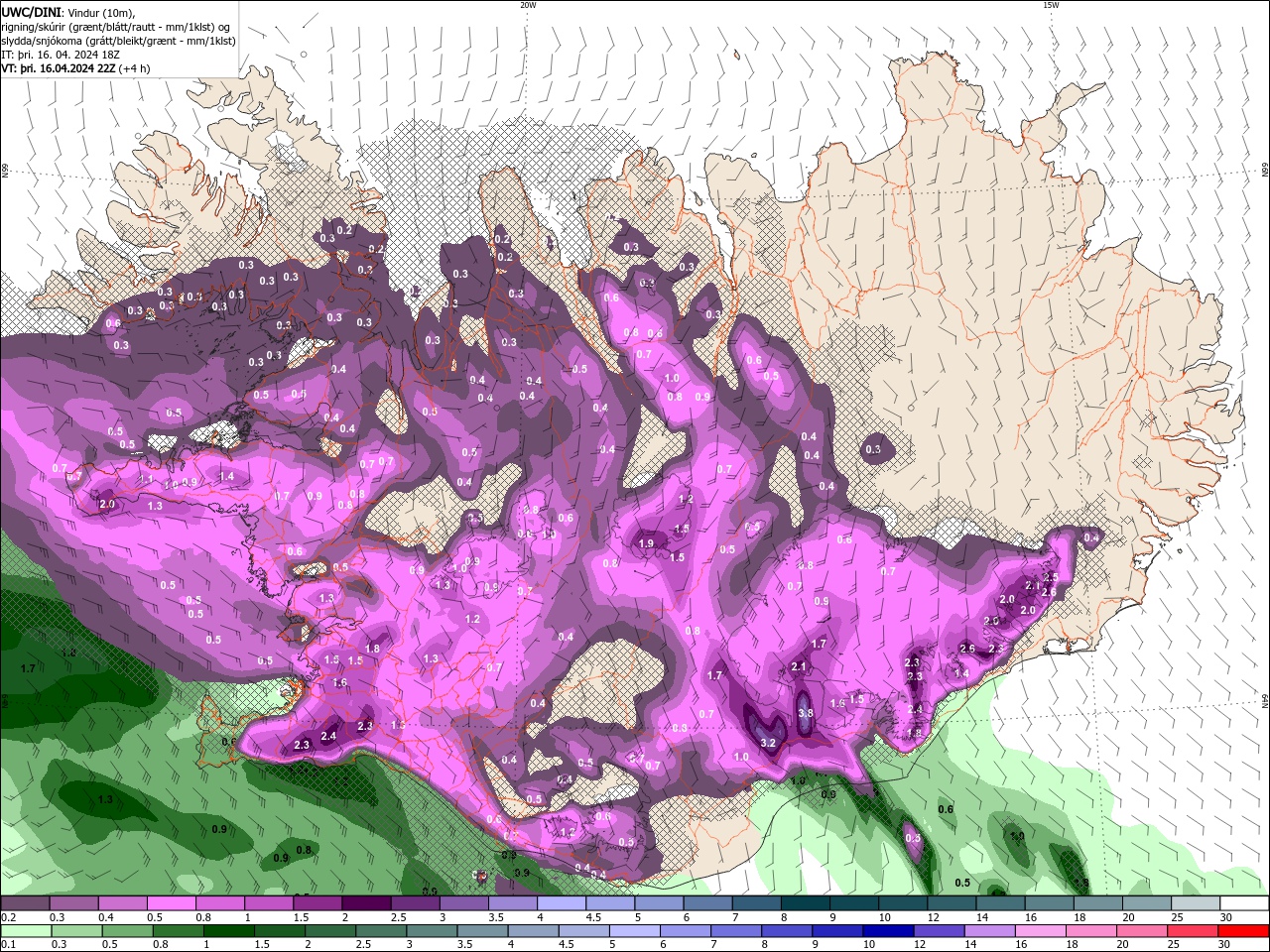Click the "20" label in the snow legend row

1128,917
